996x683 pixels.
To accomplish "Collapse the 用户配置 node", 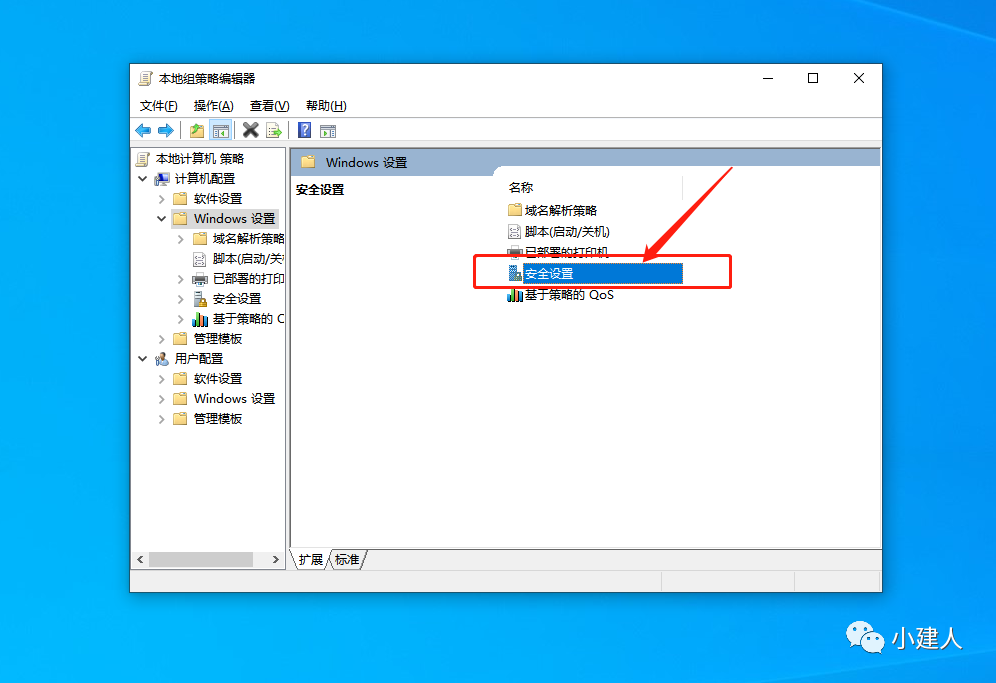I will (143, 359).
